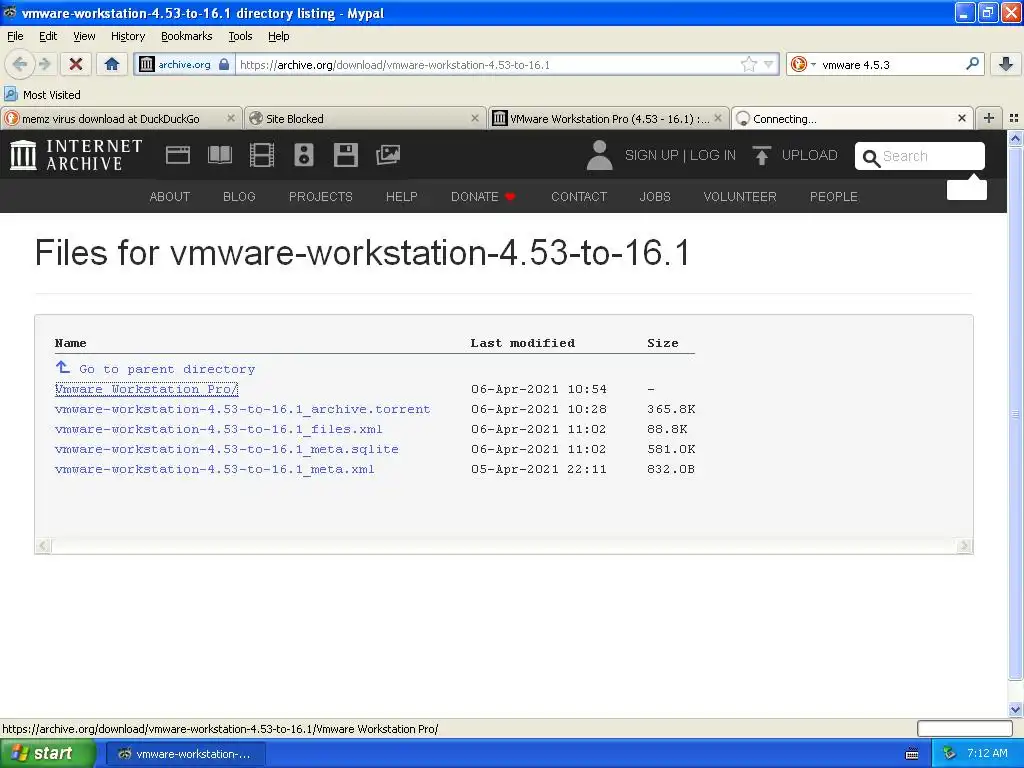Open the VOLUNTEER nav link

740,197
